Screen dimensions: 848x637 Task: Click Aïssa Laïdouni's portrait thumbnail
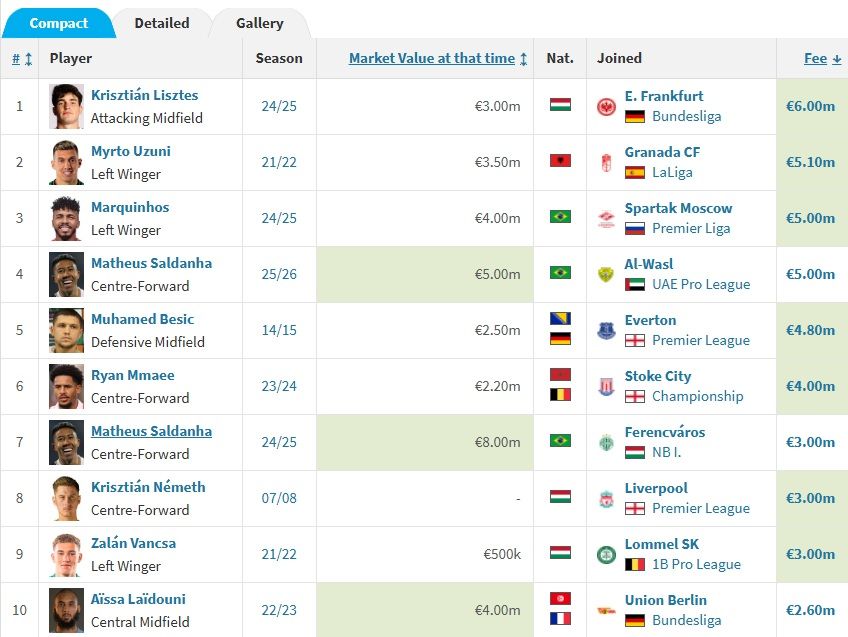click(x=67, y=610)
